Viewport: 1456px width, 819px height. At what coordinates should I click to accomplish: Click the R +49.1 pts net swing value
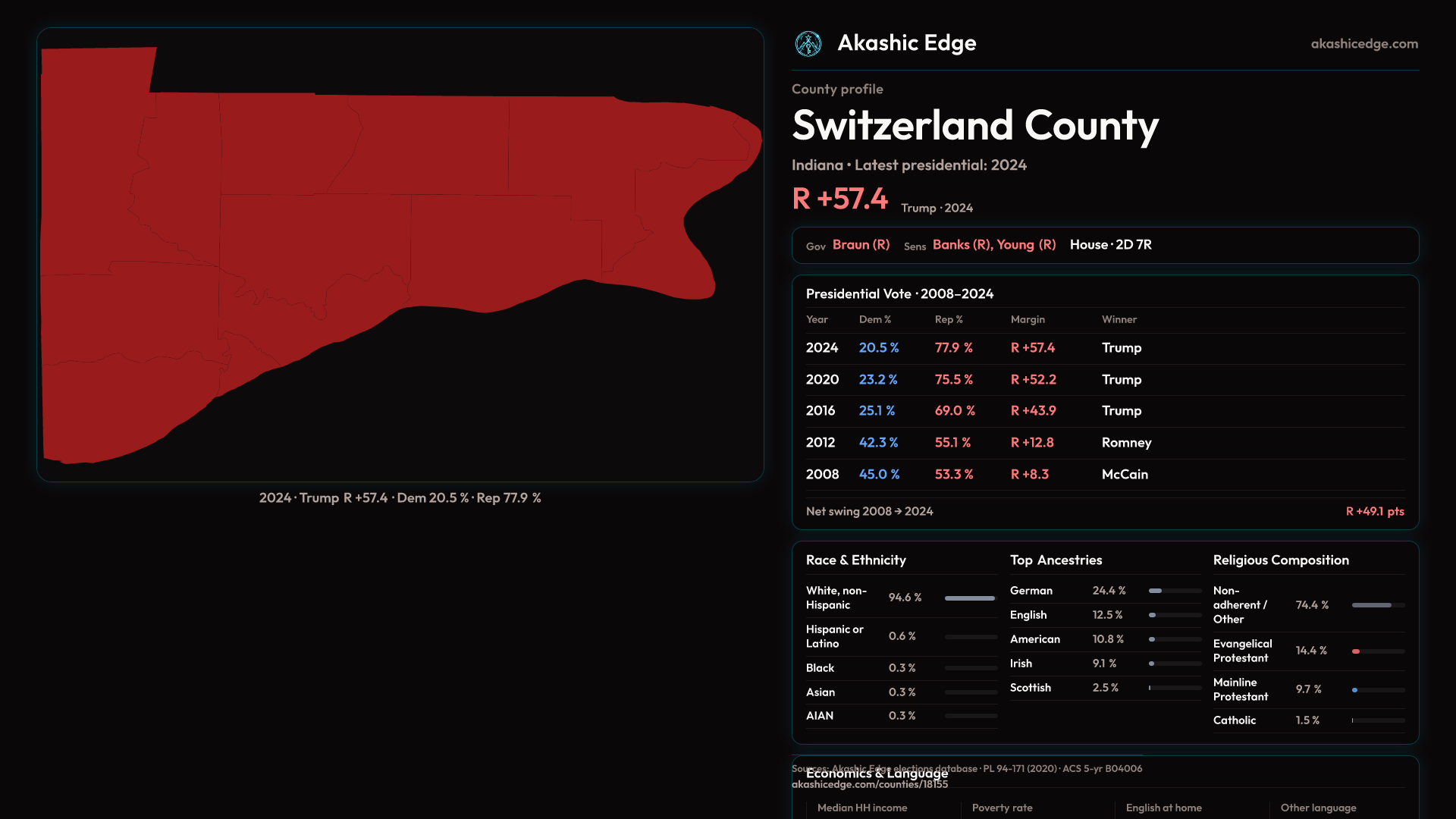[1374, 512]
